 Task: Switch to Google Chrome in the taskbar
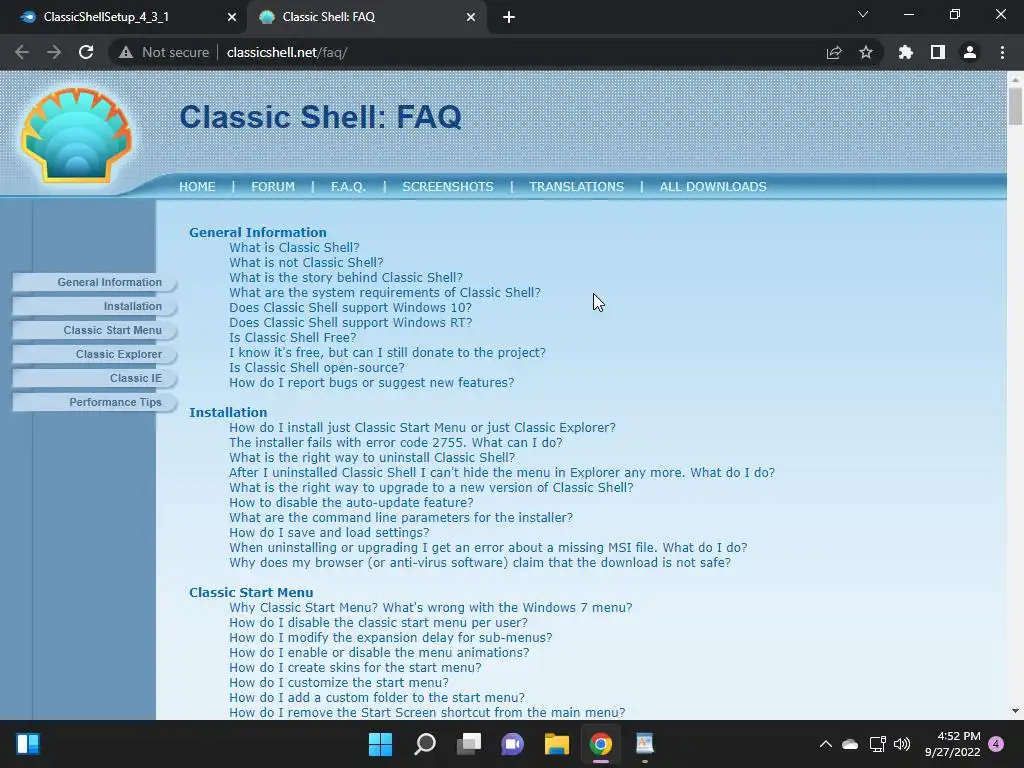[601, 744]
